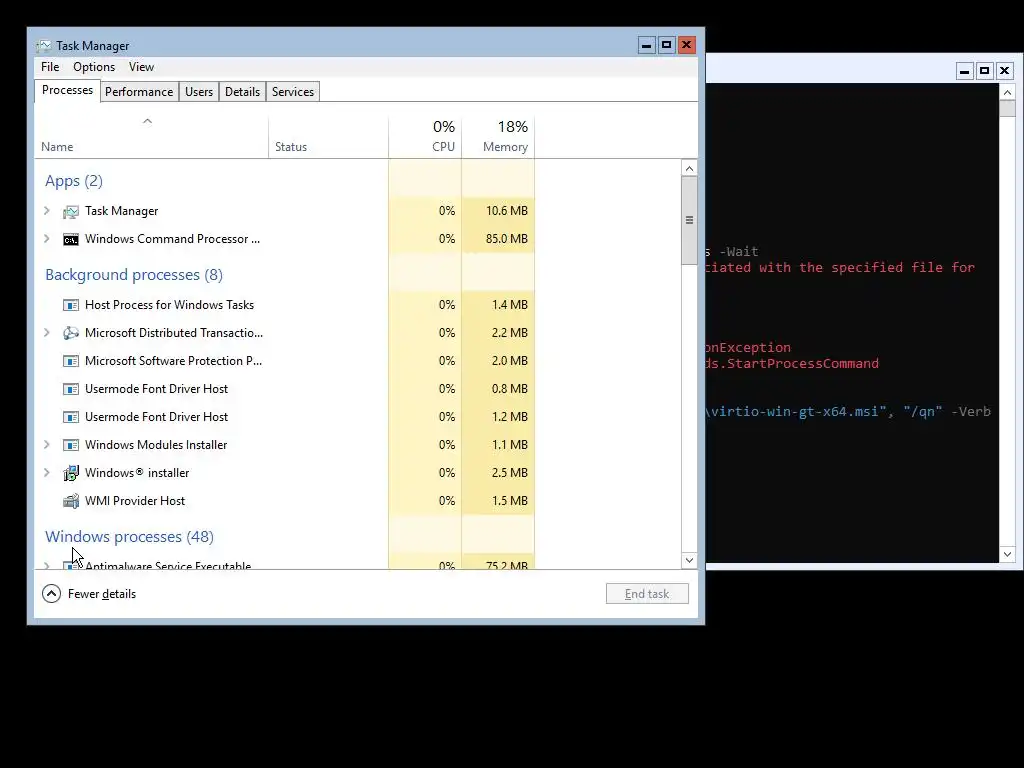The width and height of the screenshot is (1024, 768).
Task: Switch to the Details tab
Action: click(242, 92)
